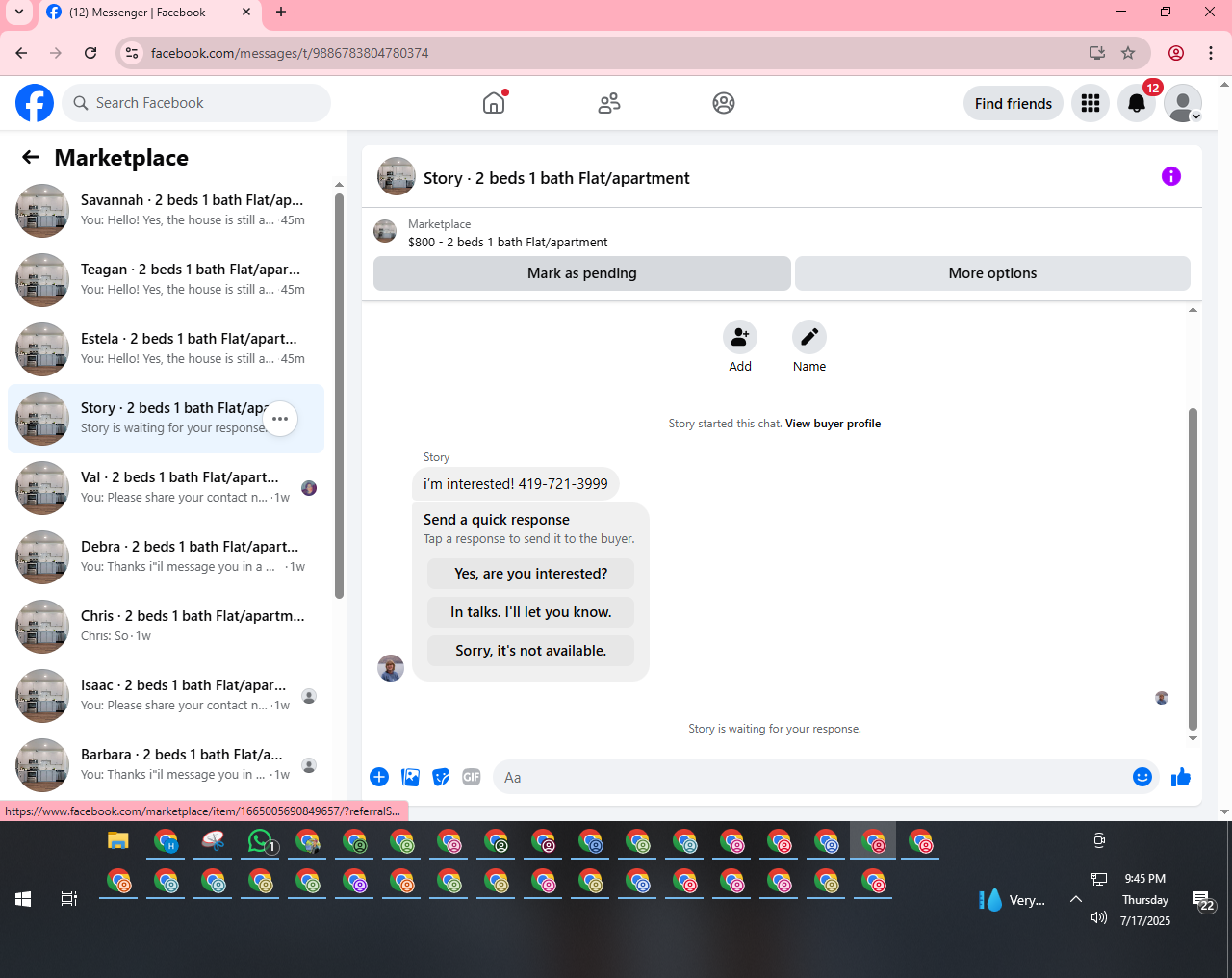The image size is (1232, 978).
Task: Open More options for the listing
Action: pos(992,273)
